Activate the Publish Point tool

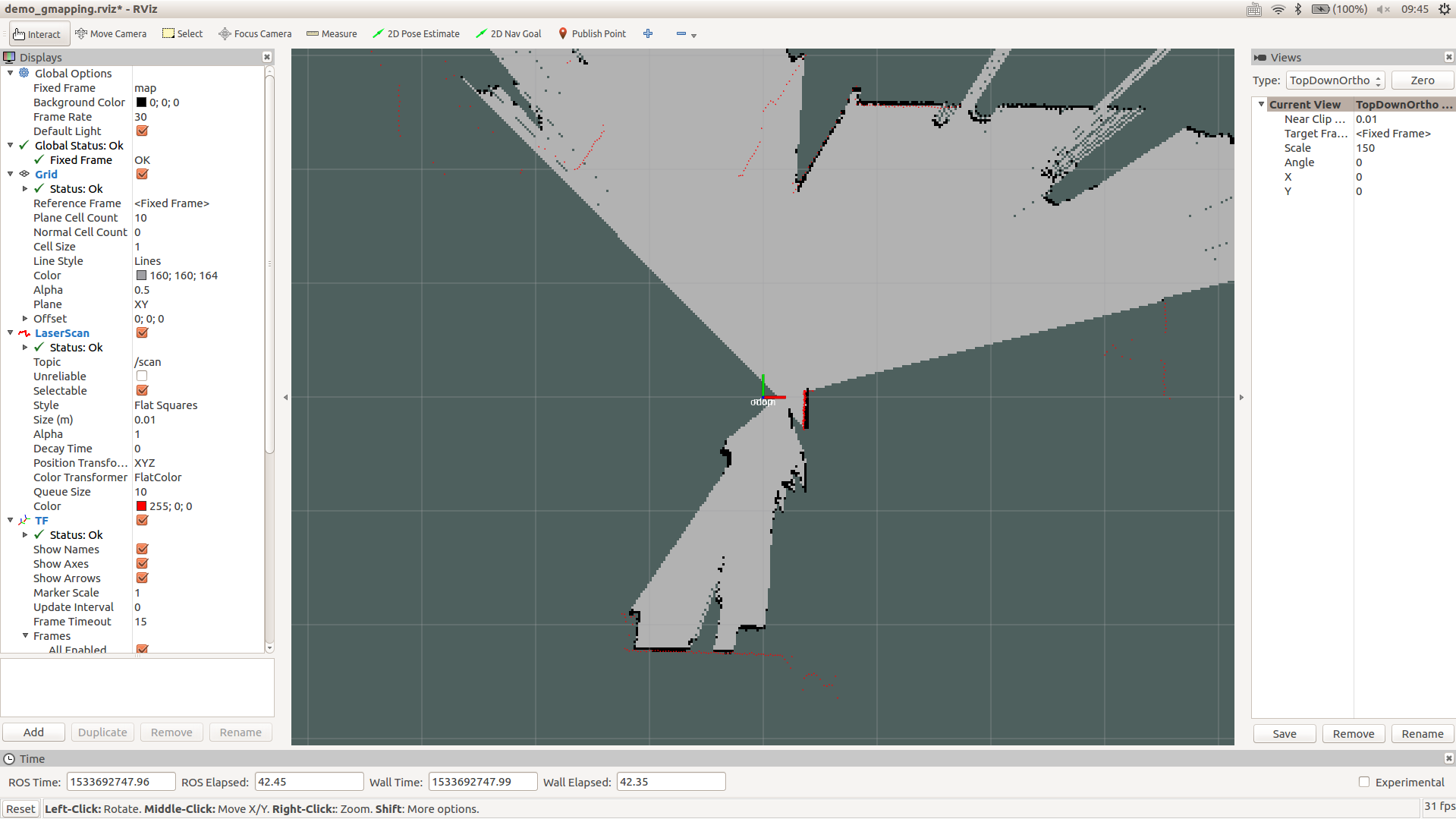593,33
